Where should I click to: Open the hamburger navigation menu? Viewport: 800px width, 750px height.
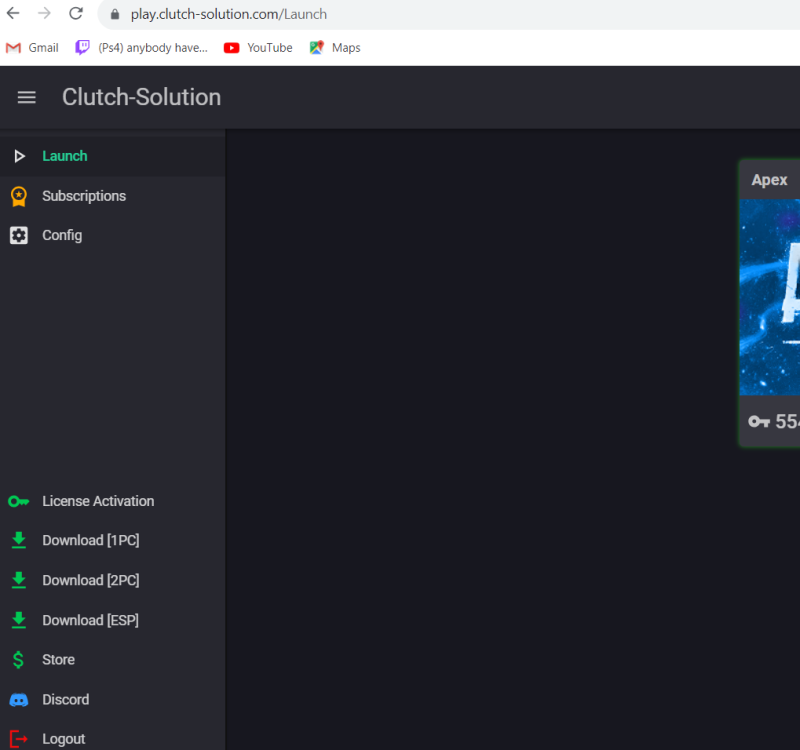27,97
